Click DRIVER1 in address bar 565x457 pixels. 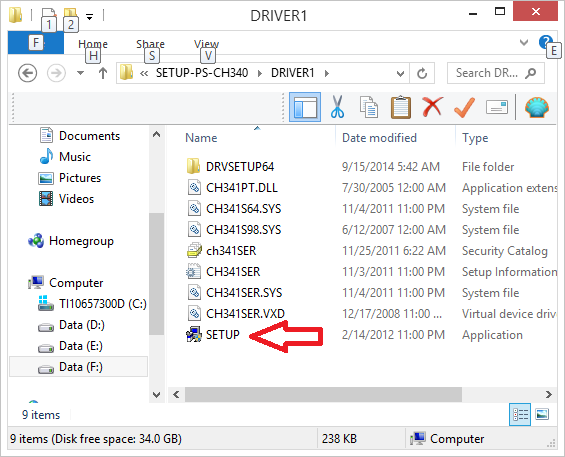click(293, 73)
